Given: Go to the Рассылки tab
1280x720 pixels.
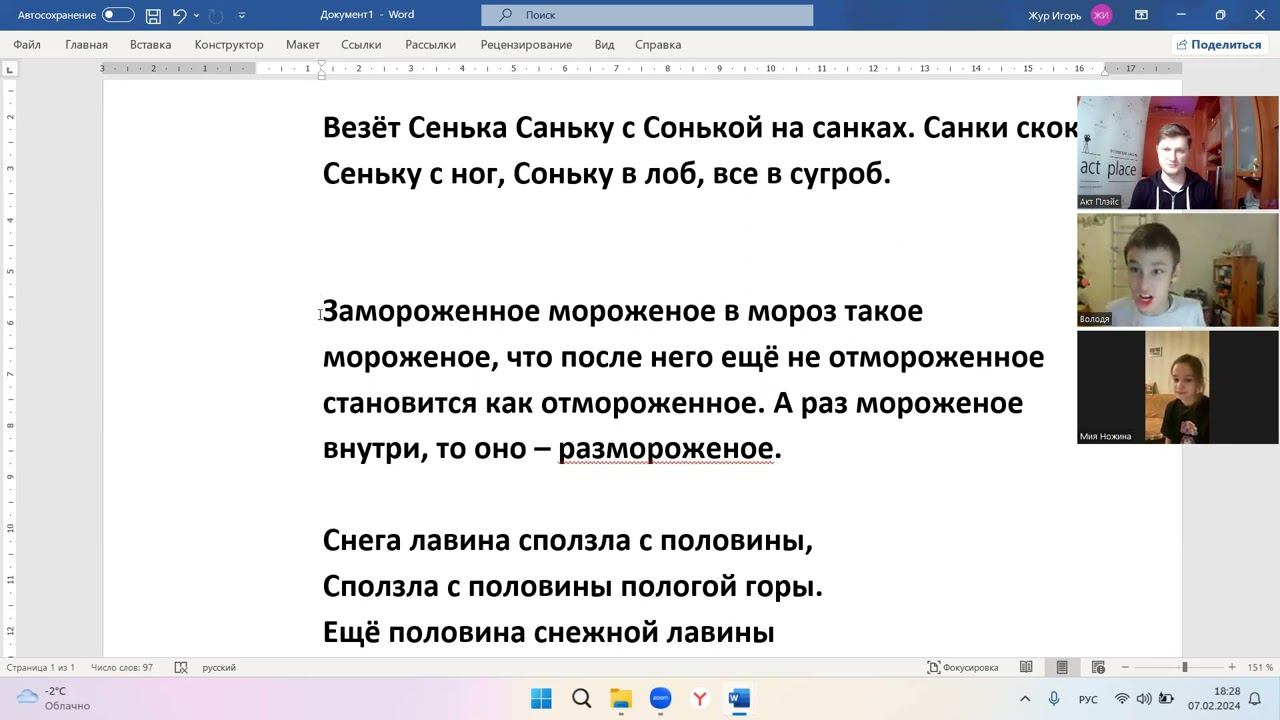Looking at the screenshot, I should [x=430, y=44].
